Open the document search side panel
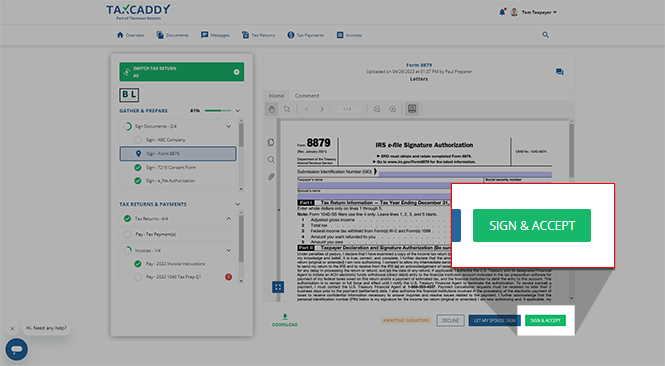665x366 pixels. click(x=271, y=159)
